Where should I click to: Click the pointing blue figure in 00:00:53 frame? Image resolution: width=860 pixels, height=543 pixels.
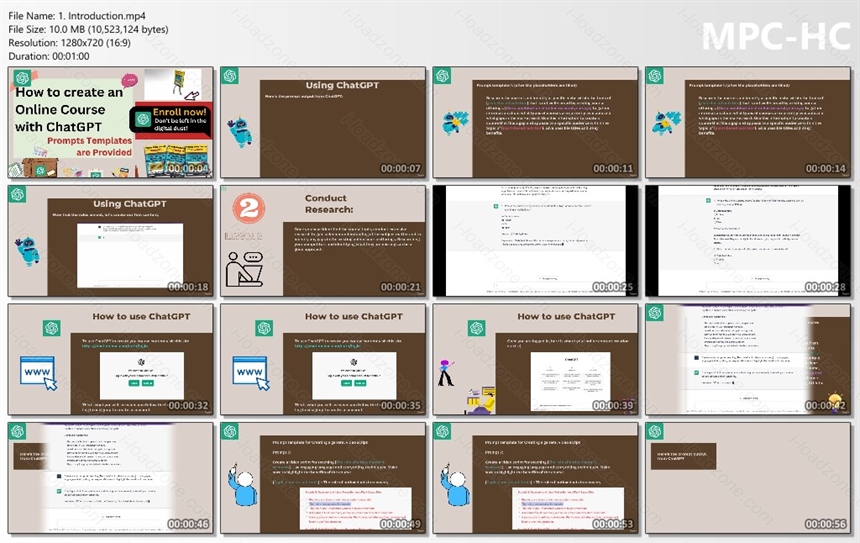[x=455, y=484]
